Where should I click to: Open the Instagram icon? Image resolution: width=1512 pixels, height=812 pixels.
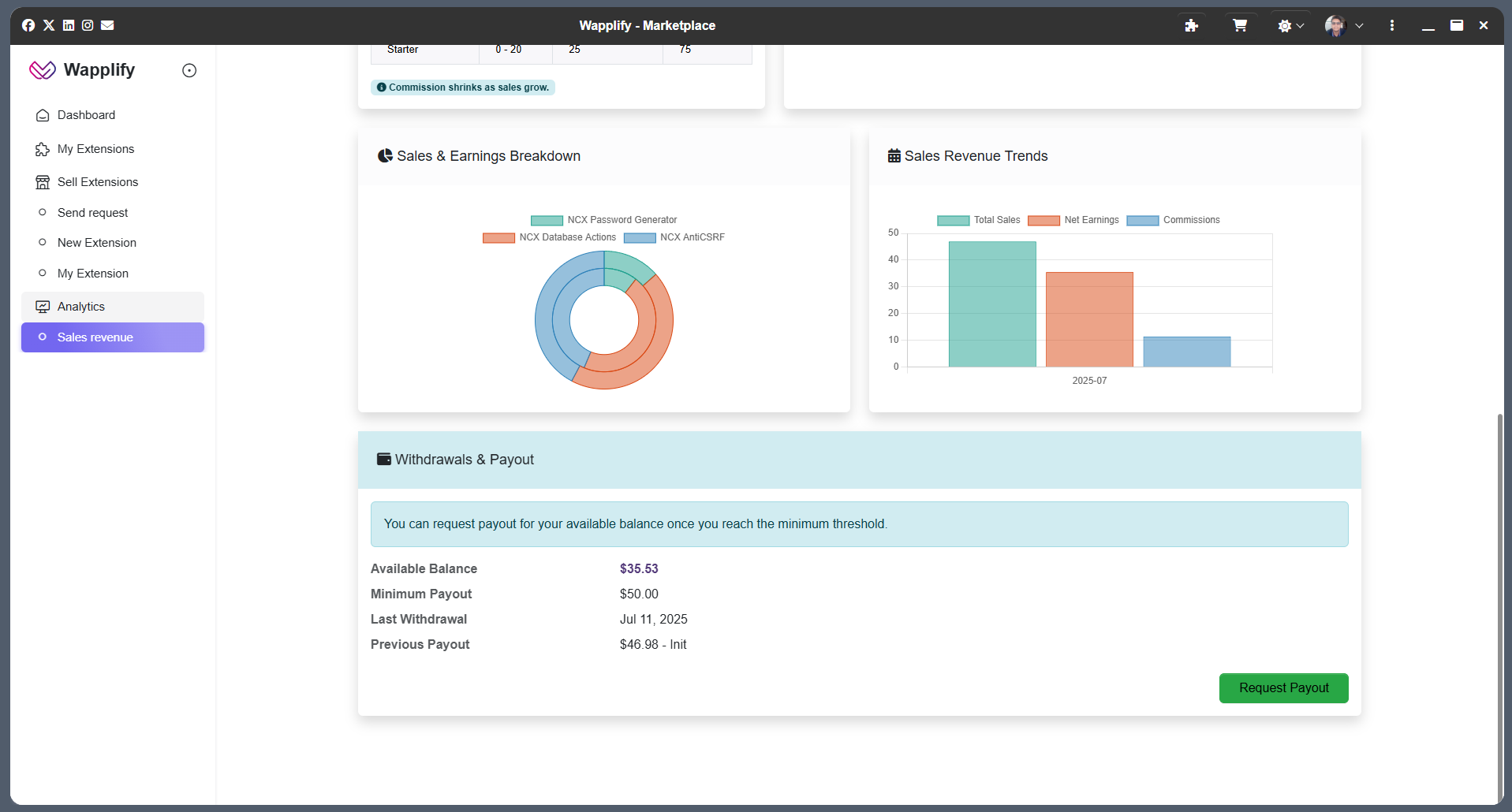coord(88,25)
